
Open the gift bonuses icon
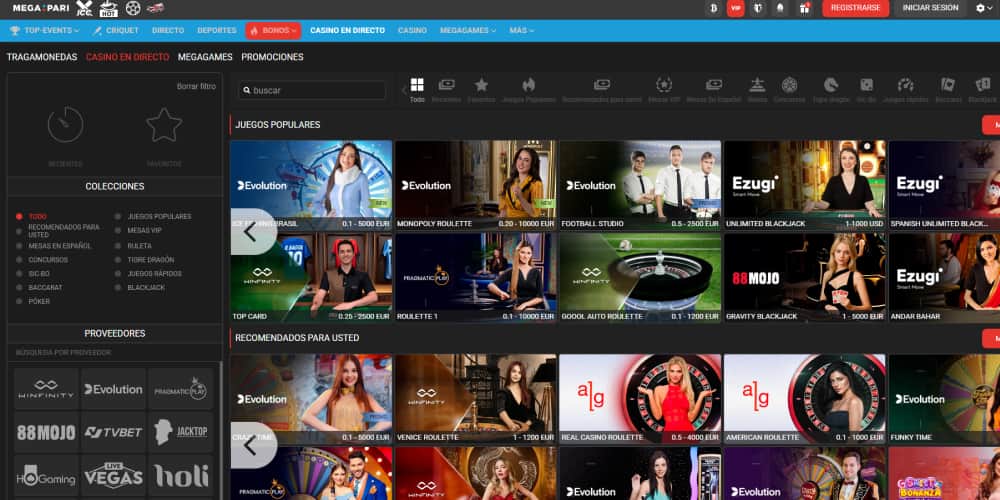(x=804, y=8)
